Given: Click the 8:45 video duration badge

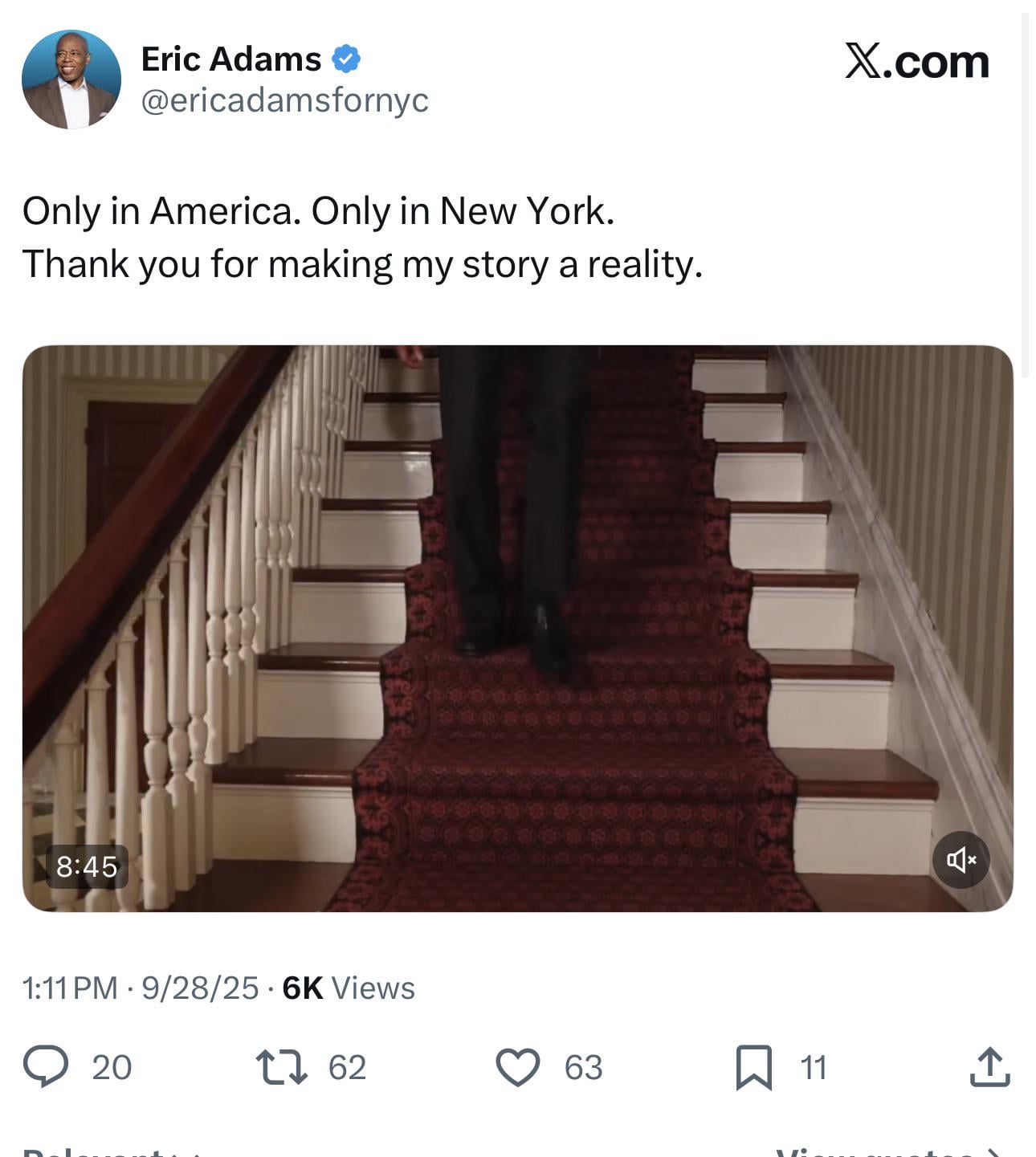Looking at the screenshot, I should click(87, 866).
